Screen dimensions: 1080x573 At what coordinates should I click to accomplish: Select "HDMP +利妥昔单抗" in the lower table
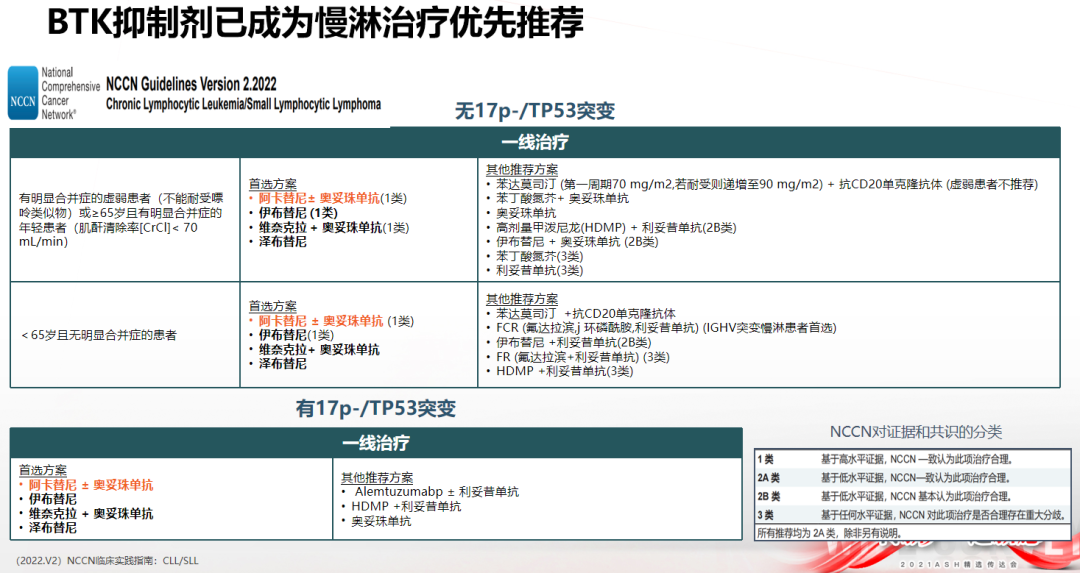pos(406,507)
